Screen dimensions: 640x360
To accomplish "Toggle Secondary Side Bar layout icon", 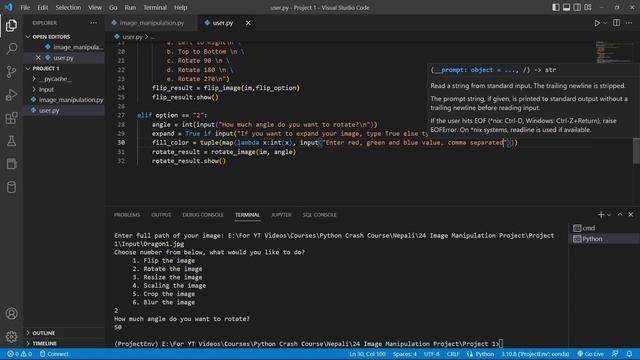I will [577, 7].
